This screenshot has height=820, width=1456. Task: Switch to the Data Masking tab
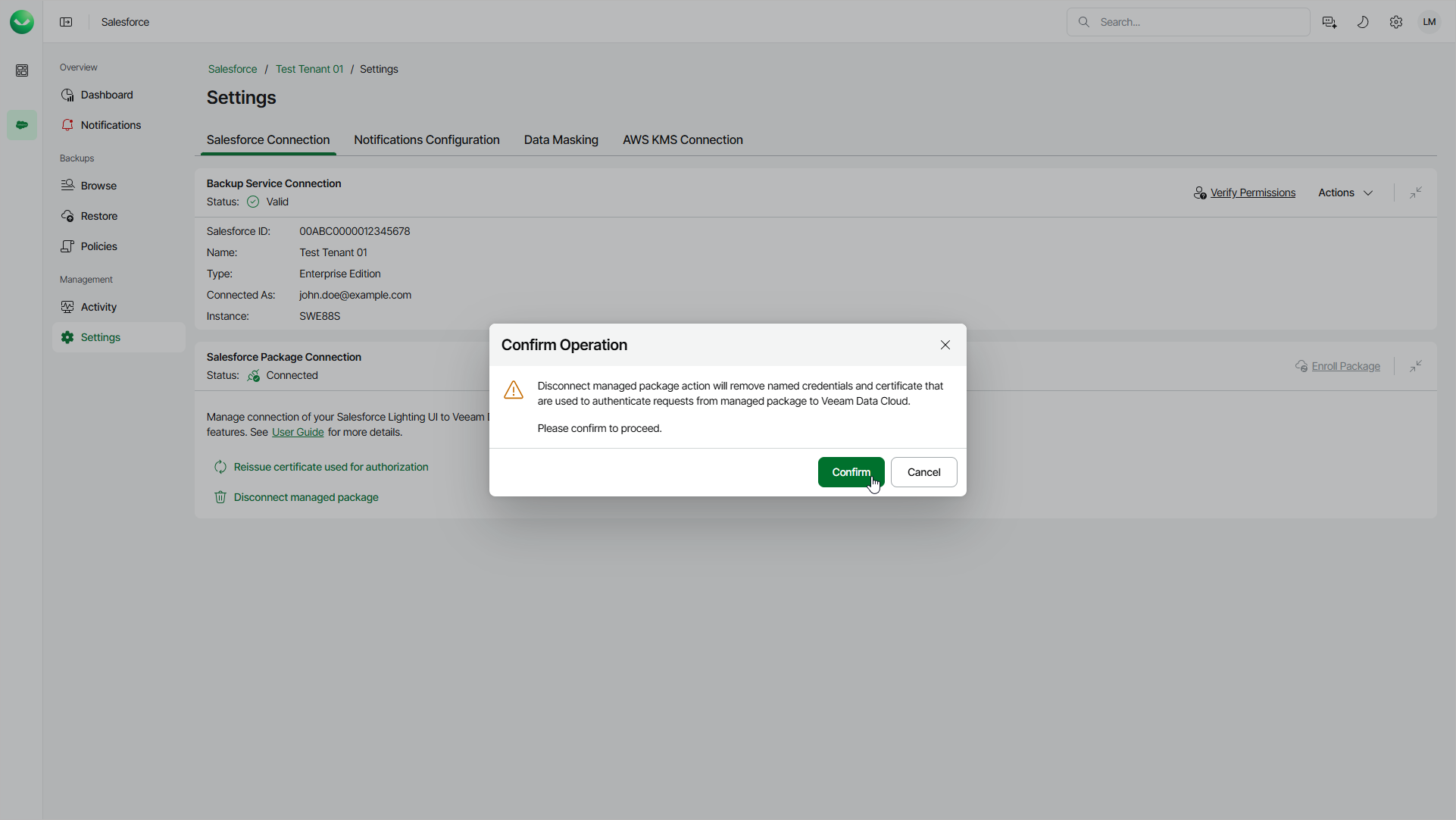[x=561, y=139]
